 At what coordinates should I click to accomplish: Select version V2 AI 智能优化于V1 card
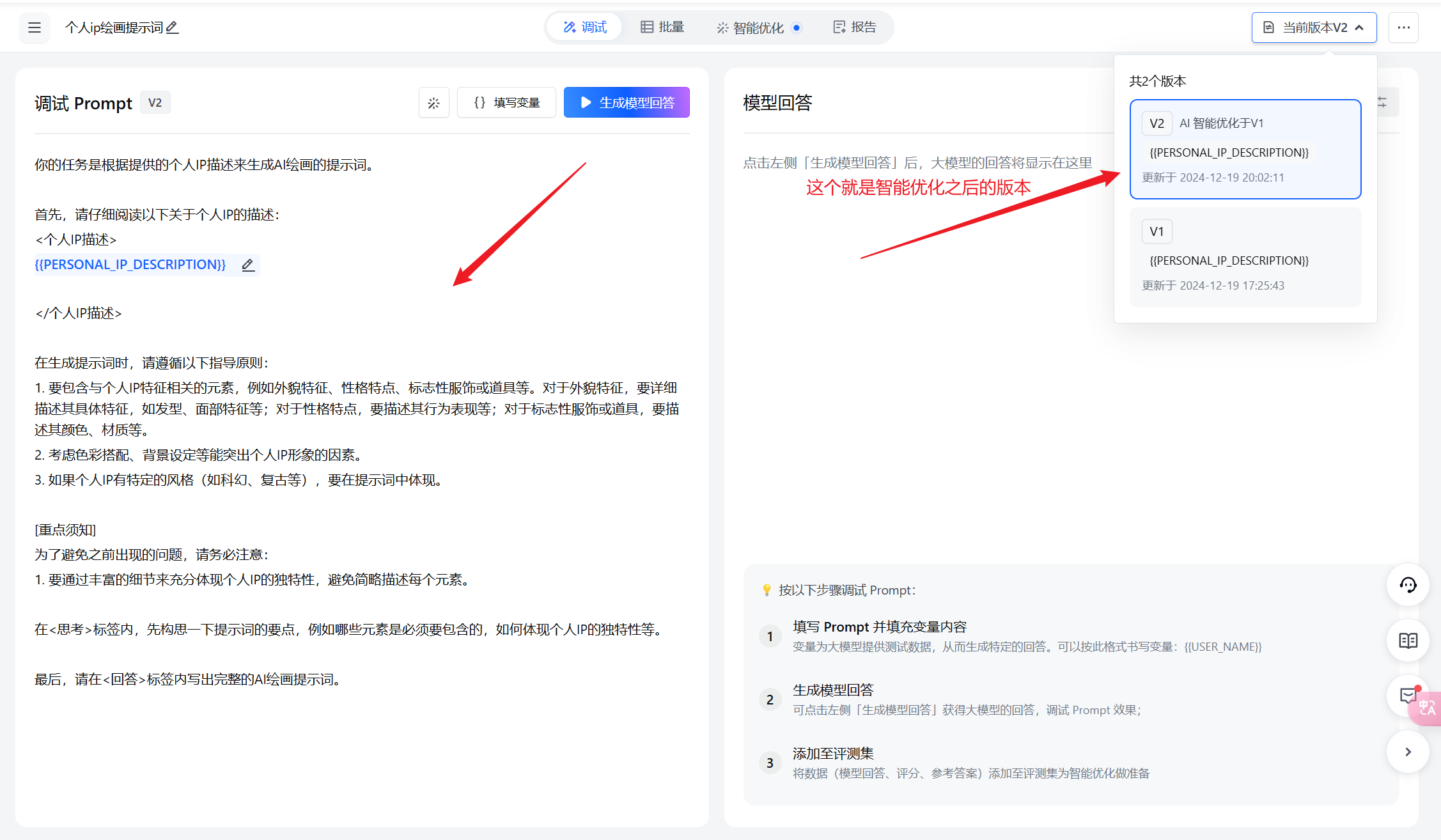[1245, 149]
